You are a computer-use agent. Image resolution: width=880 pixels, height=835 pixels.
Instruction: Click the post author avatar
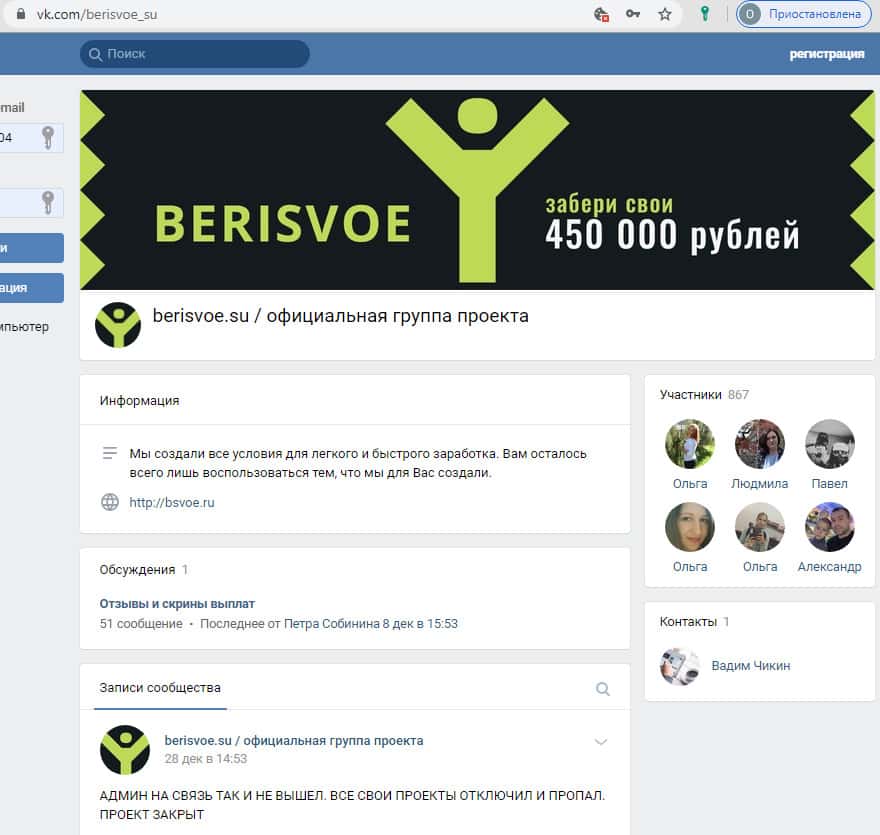tap(125, 750)
